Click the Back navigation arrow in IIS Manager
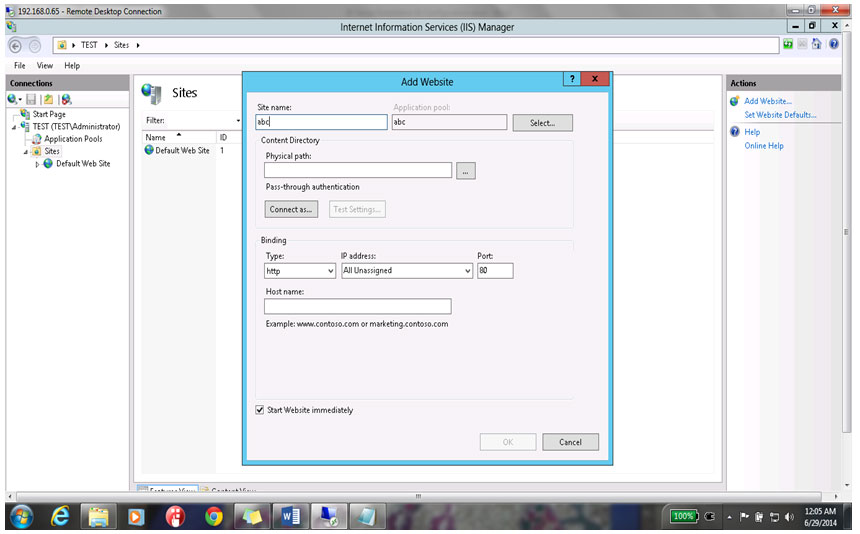This screenshot has height=534, width=860. click(x=15, y=46)
